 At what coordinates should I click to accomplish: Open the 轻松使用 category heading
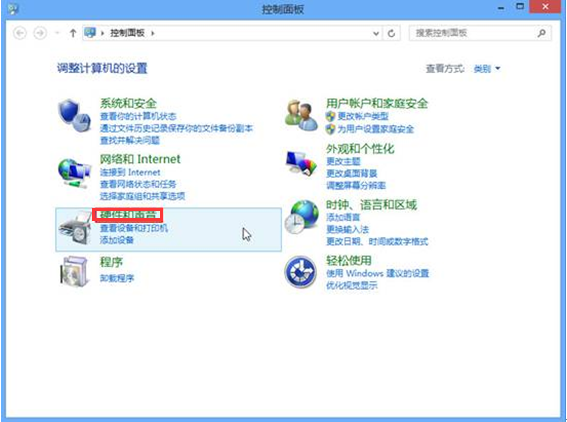point(349,260)
